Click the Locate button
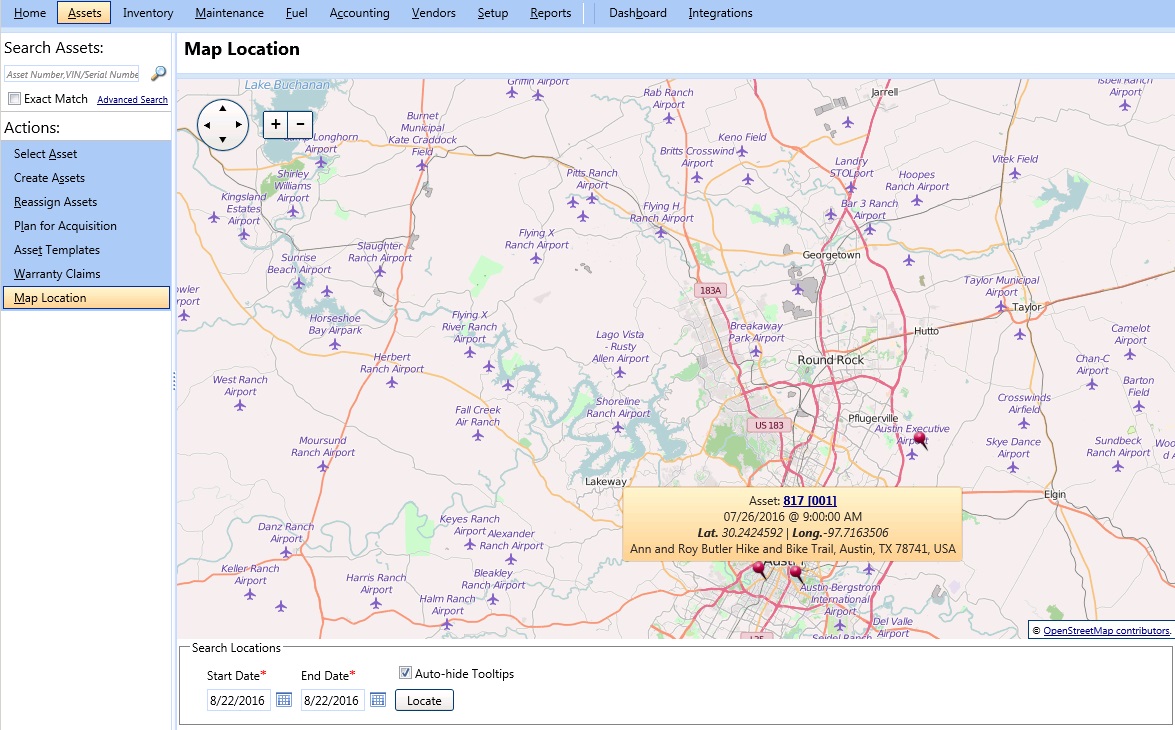This screenshot has width=1175, height=730. tap(424, 701)
